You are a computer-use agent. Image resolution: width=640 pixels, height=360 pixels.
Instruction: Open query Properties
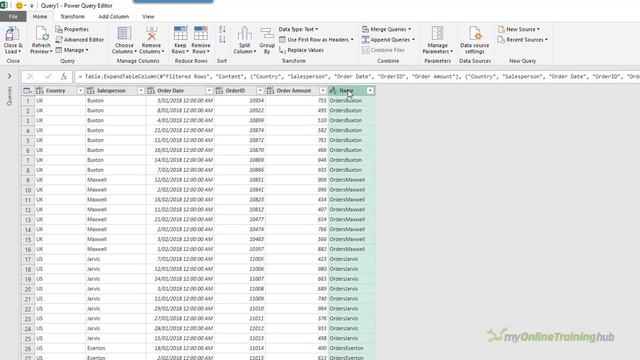click(72, 29)
